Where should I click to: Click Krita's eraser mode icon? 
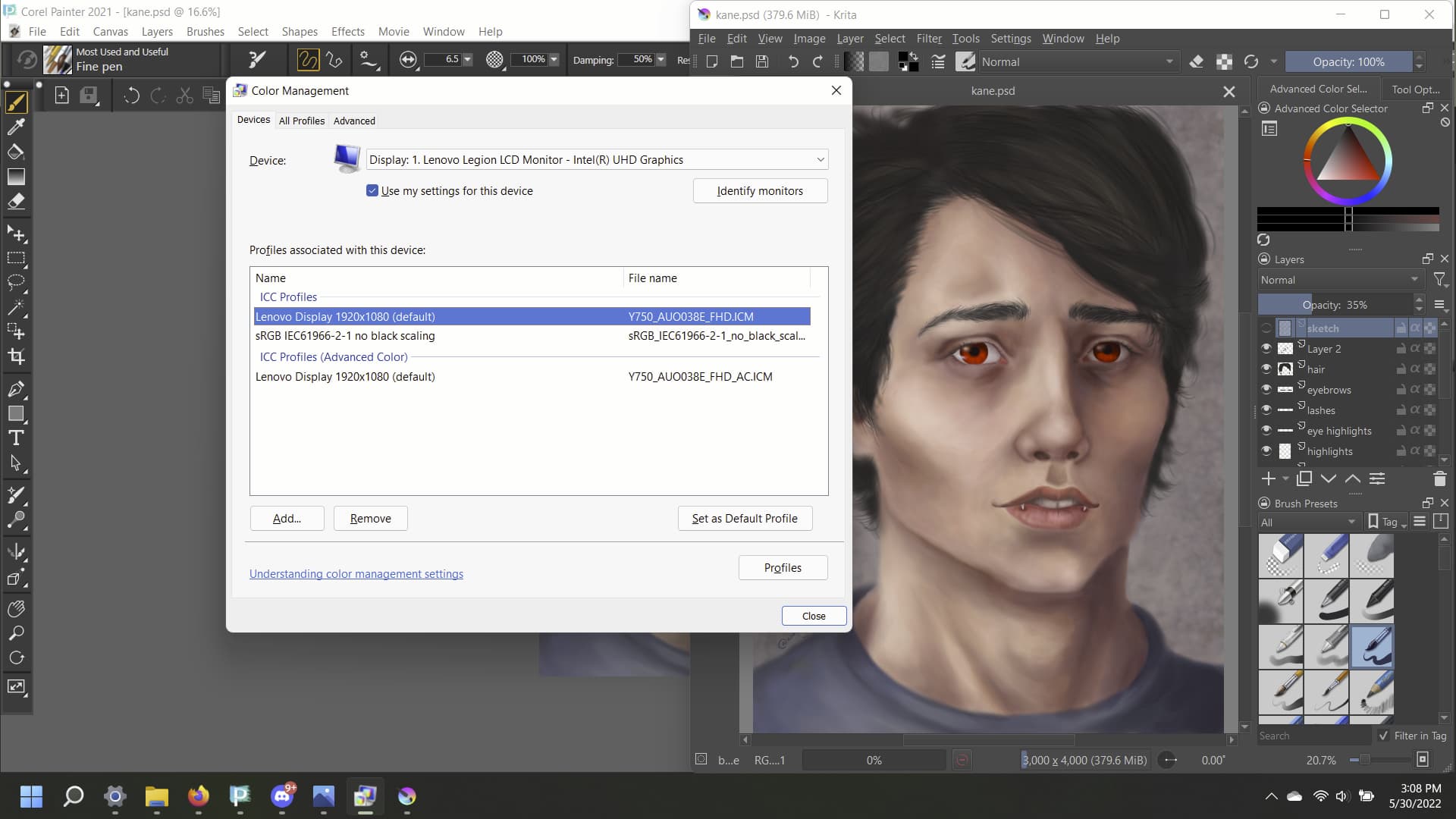click(x=1196, y=62)
